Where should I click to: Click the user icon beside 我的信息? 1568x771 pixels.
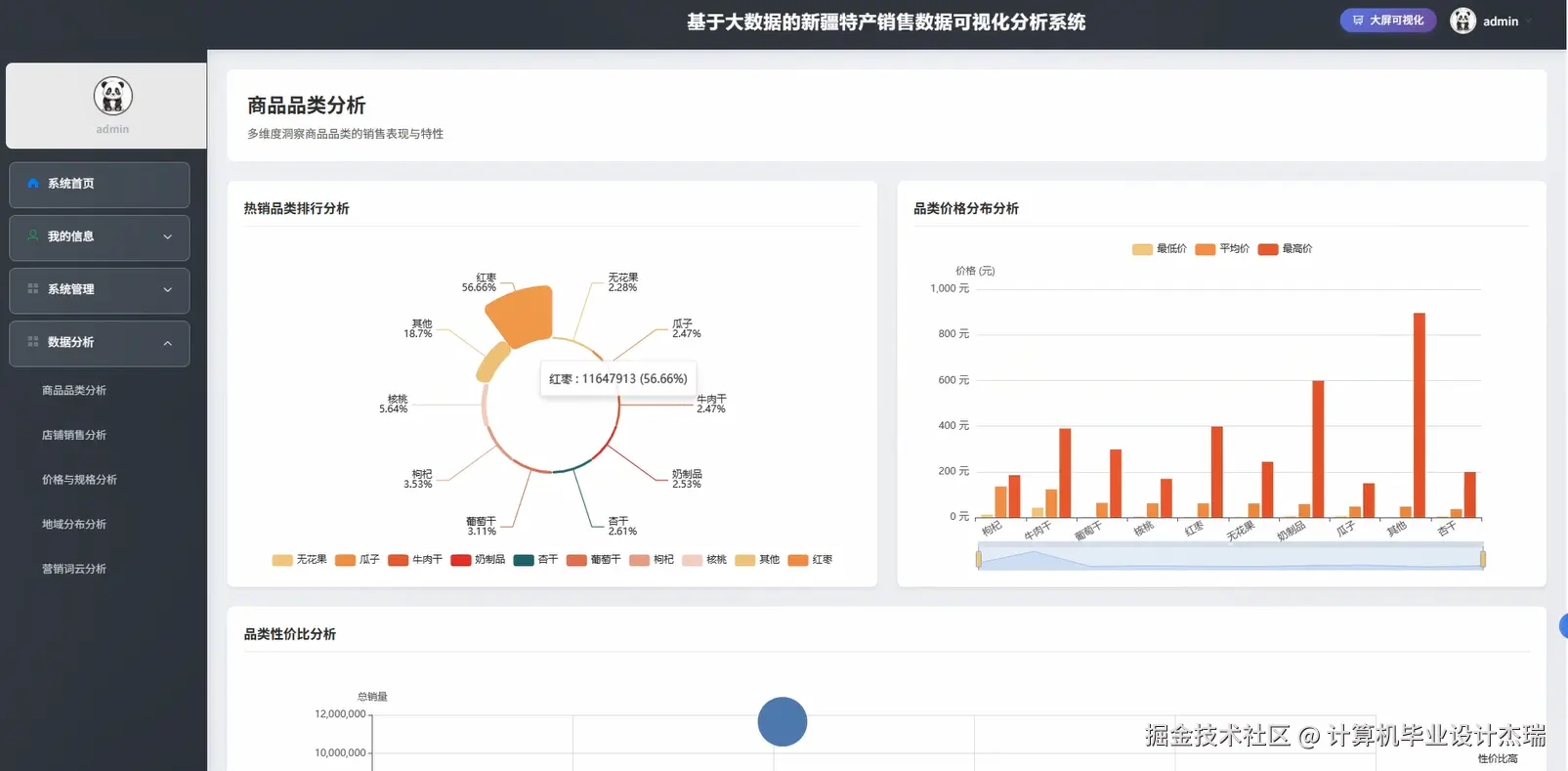pyautogui.click(x=33, y=236)
